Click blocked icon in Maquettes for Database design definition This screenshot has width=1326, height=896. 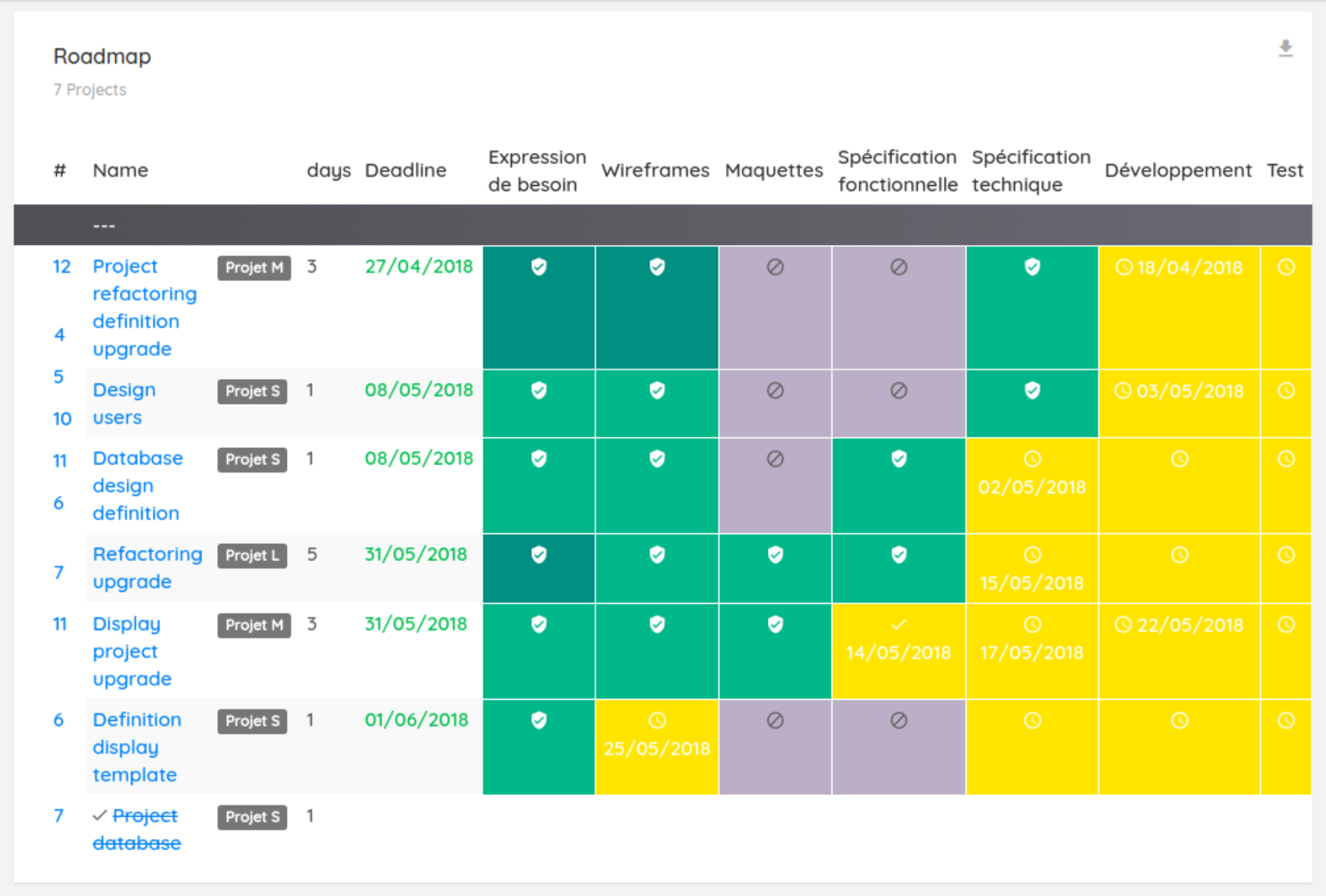775,458
